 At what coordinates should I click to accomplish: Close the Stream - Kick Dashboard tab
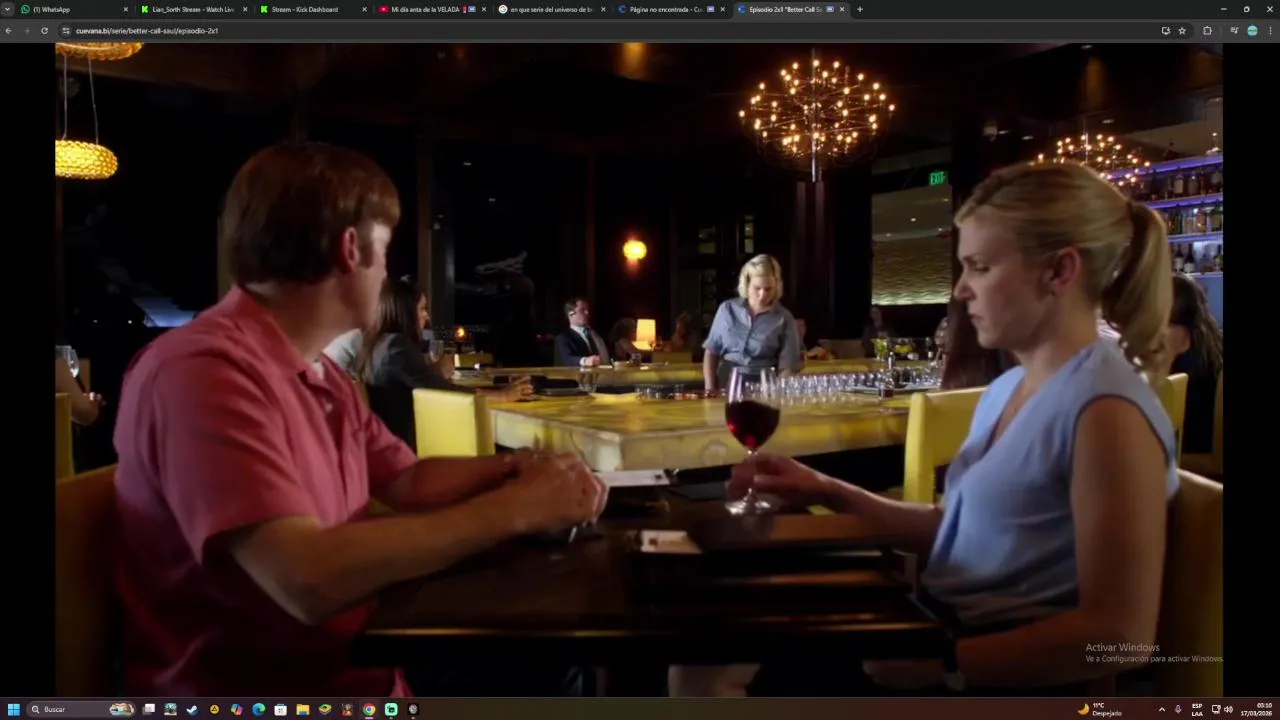[x=364, y=9]
